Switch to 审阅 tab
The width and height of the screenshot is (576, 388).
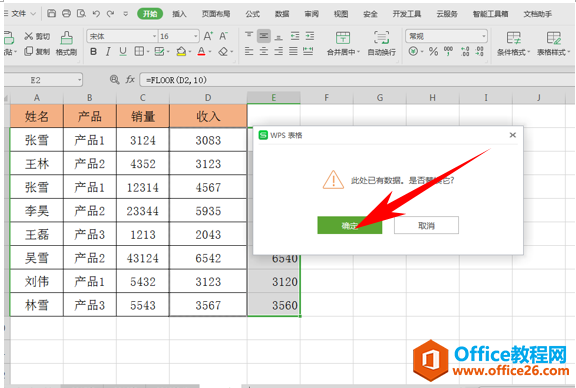(312, 14)
